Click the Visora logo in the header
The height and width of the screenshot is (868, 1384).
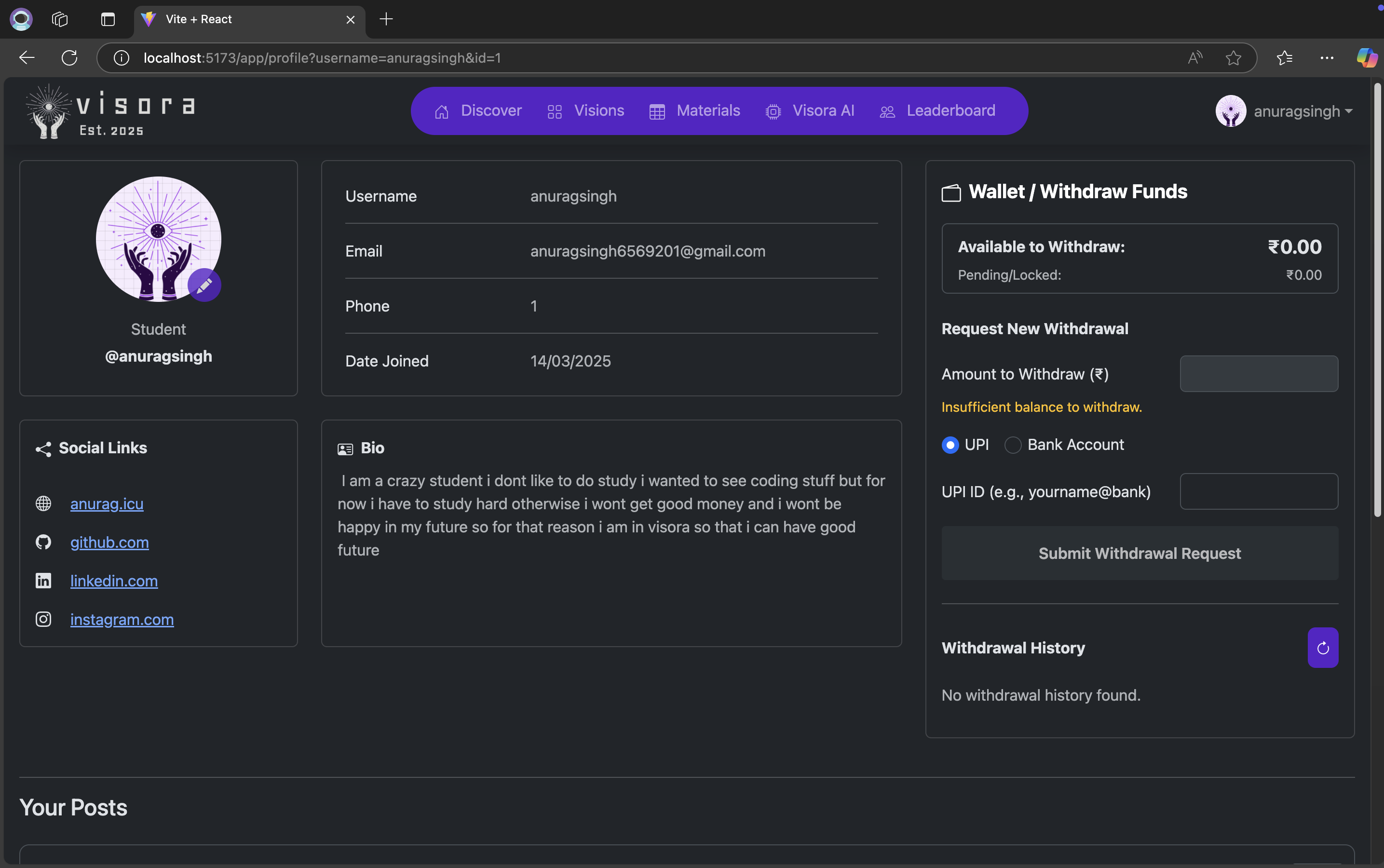[111, 111]
